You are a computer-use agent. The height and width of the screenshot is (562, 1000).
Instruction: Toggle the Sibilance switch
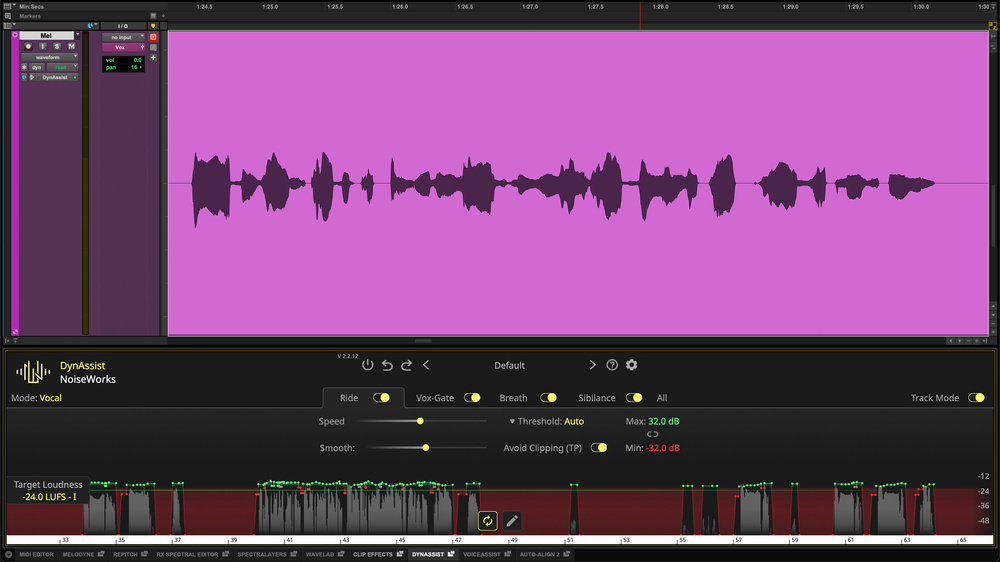pos(634,397)
